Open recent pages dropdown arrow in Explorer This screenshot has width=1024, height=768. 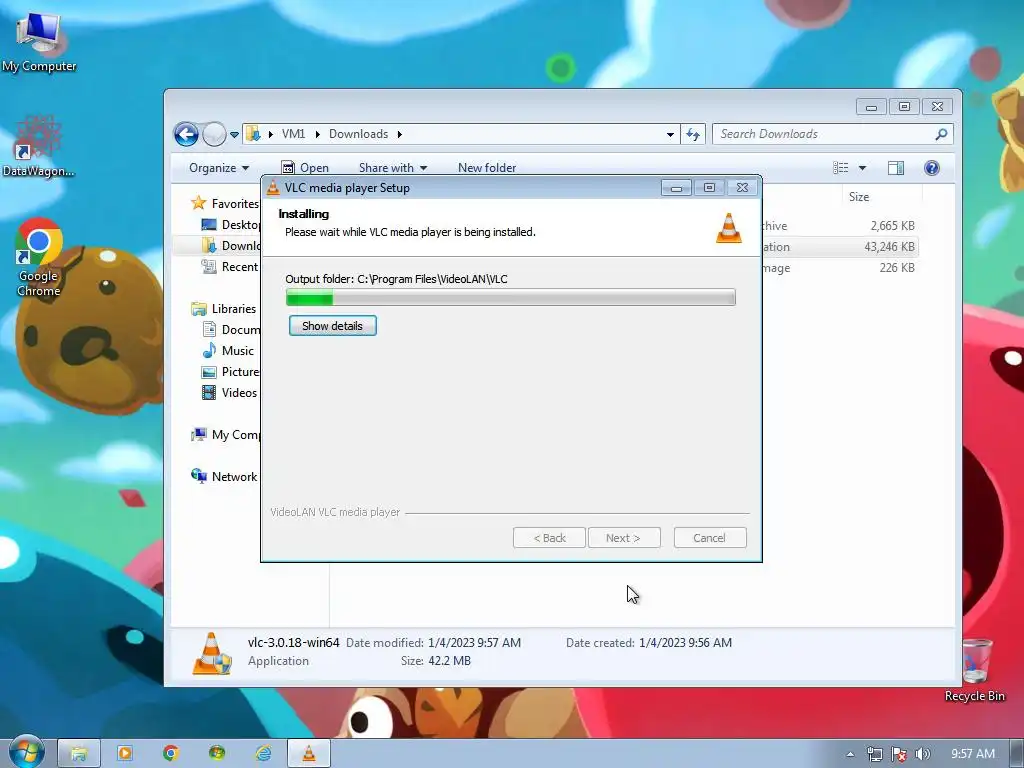[x=234, y=135]
